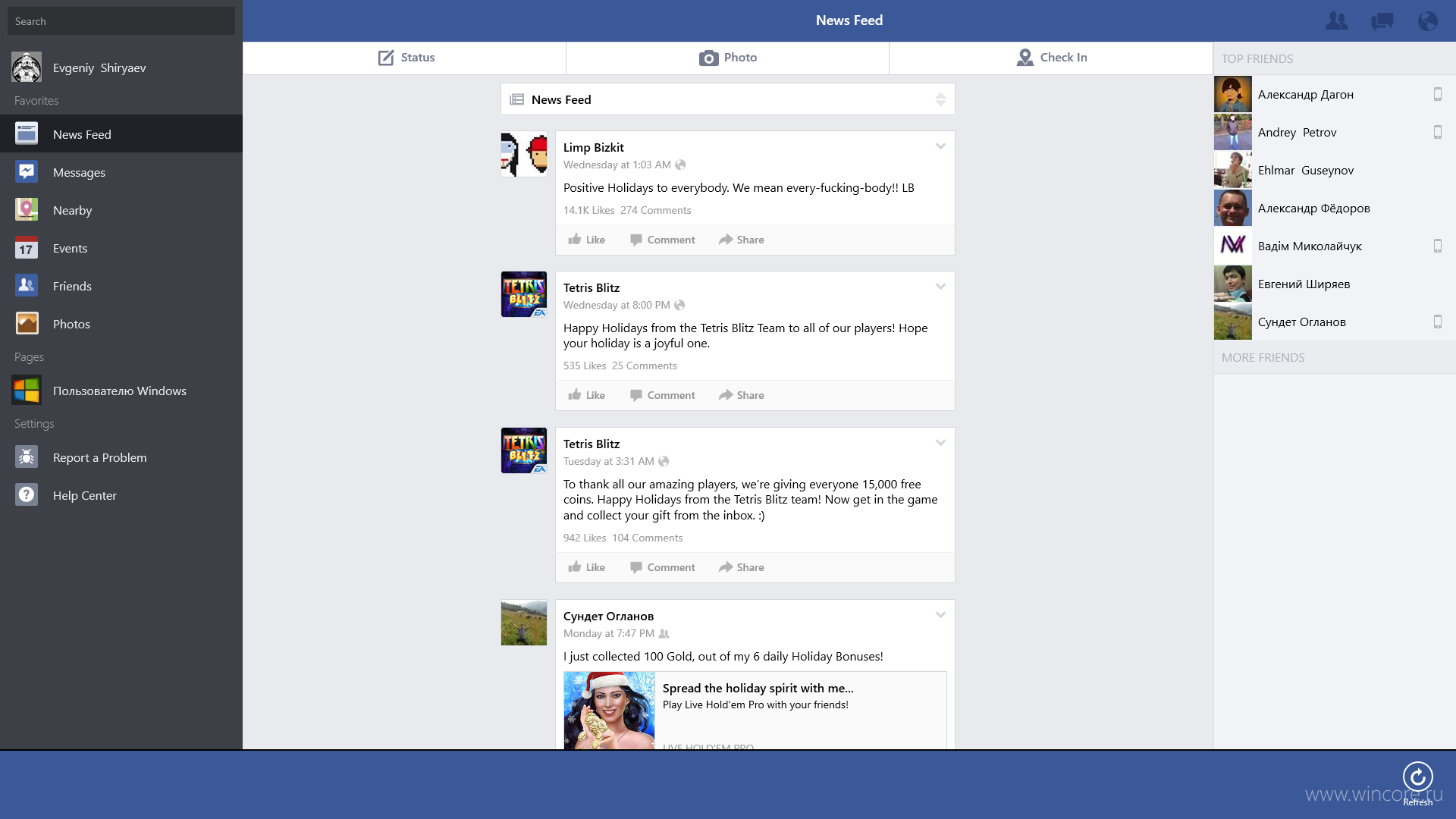Expand options for Limp Bizkit post
Image resolution: width=1456 pixels, height=819 pixels.
940,146
